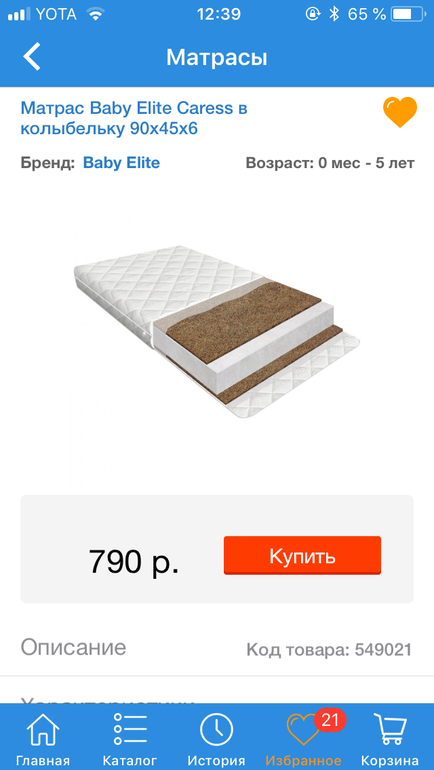This screenshot has height=770, width=434.
Task: Tap the back arrow in header
Action: click(x=32, y=57)
